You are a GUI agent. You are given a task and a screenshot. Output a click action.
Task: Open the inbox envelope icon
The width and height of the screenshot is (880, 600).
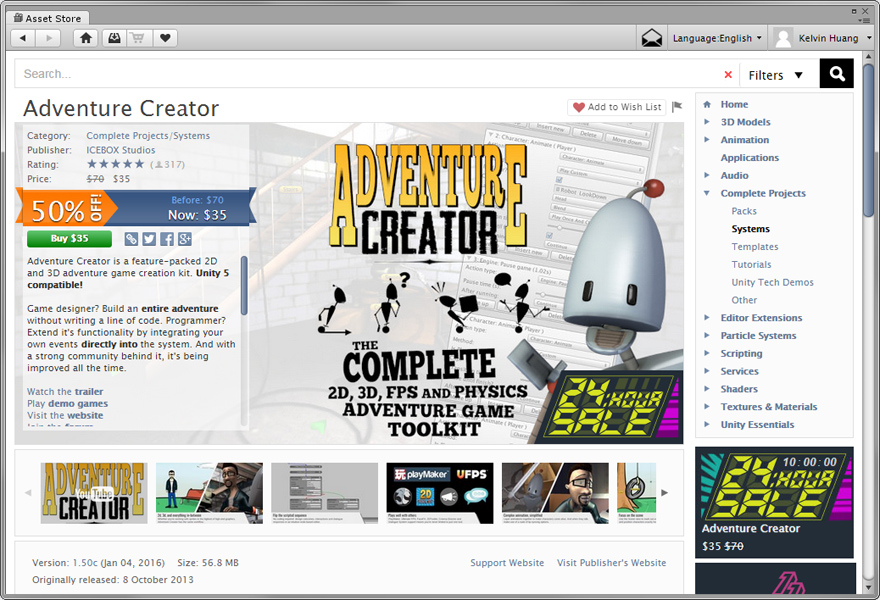652,38
